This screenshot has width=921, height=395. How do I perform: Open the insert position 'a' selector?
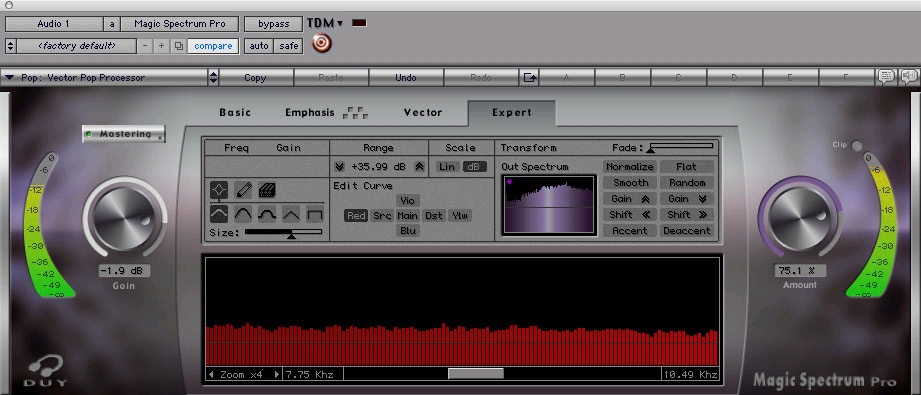112,24
